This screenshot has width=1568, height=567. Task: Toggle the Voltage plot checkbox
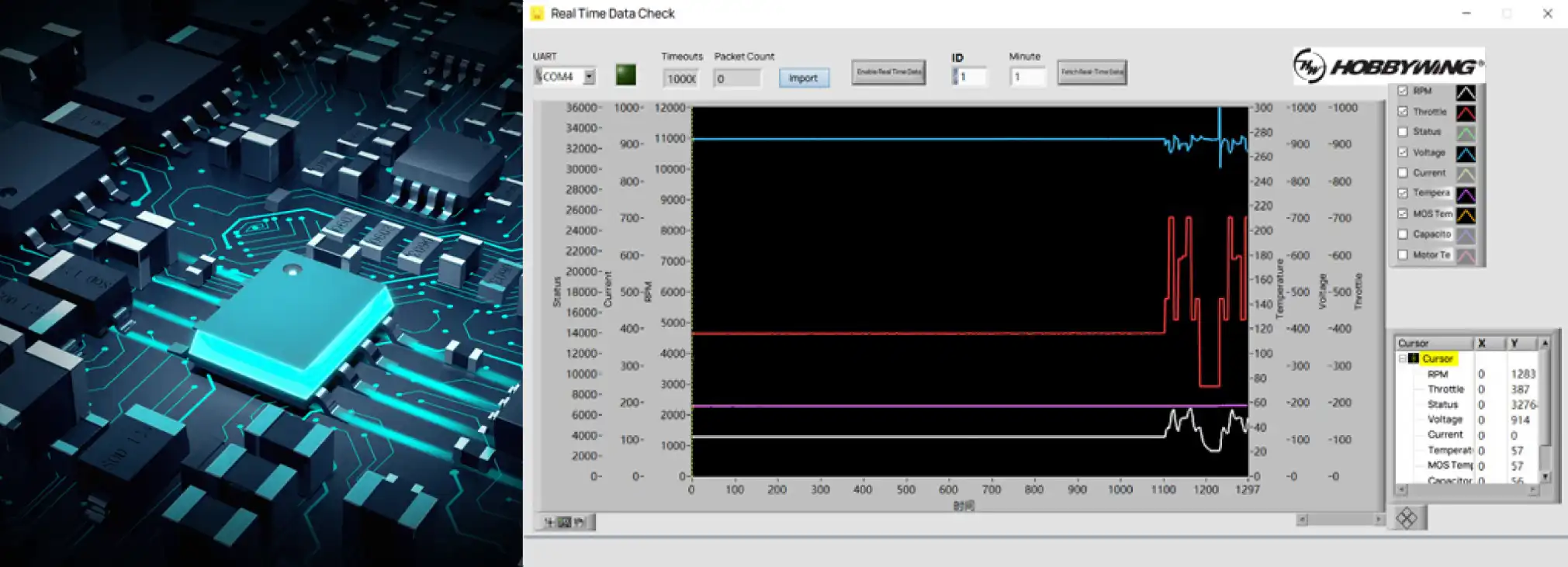pos(1403,152)
